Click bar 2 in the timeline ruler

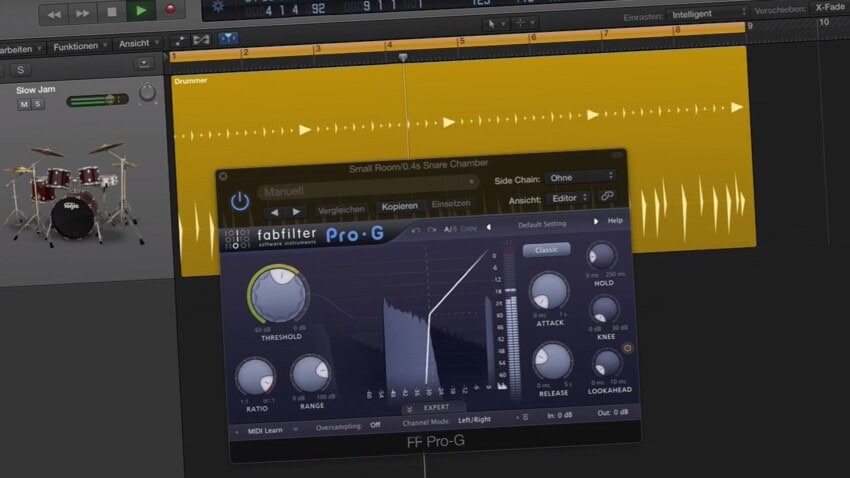click(245, 53)
